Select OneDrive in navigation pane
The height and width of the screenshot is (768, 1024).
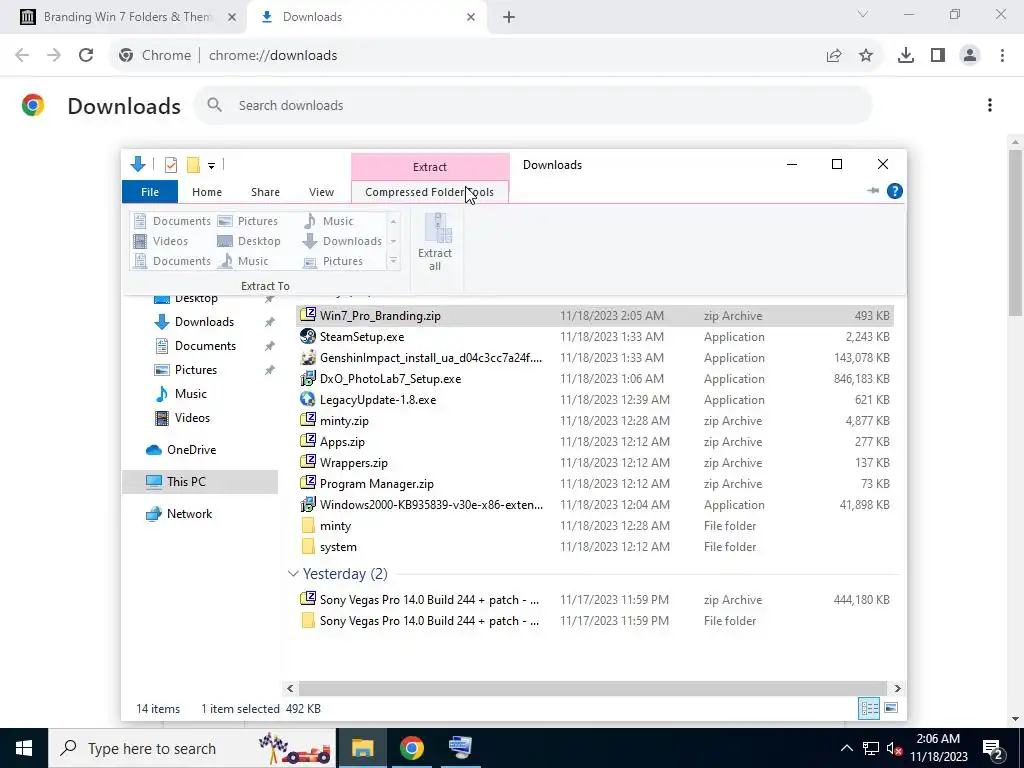pos(191,449)
